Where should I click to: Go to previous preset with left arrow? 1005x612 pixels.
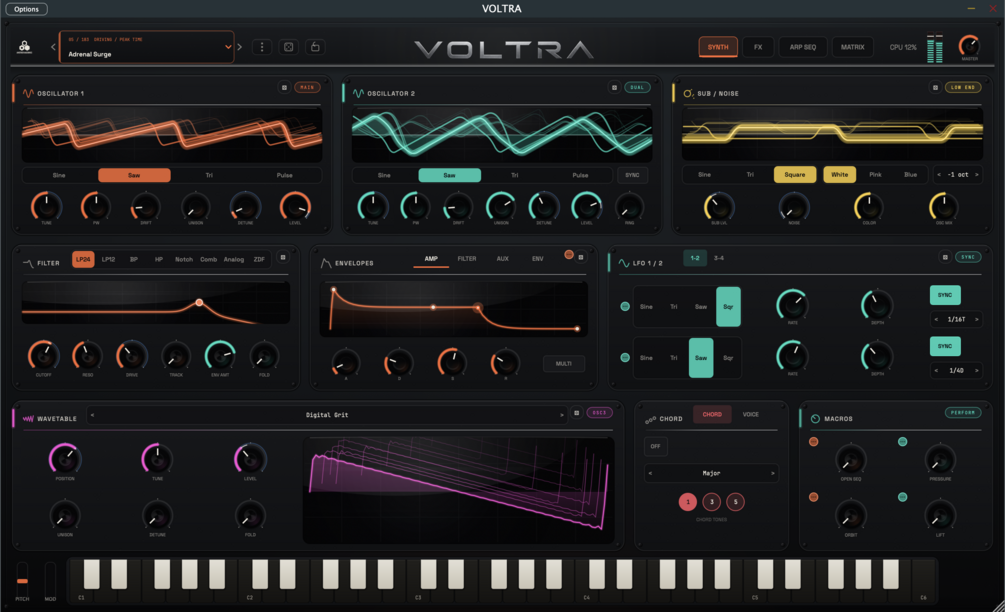pyautogui.click(x=53, y=47)
